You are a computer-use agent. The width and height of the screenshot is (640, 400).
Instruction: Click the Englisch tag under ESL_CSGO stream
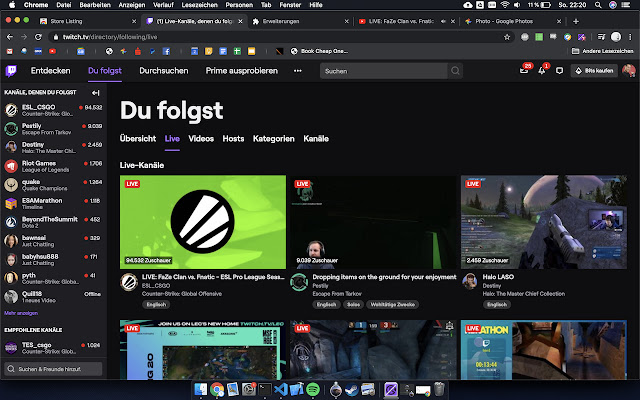click(156, 304)
